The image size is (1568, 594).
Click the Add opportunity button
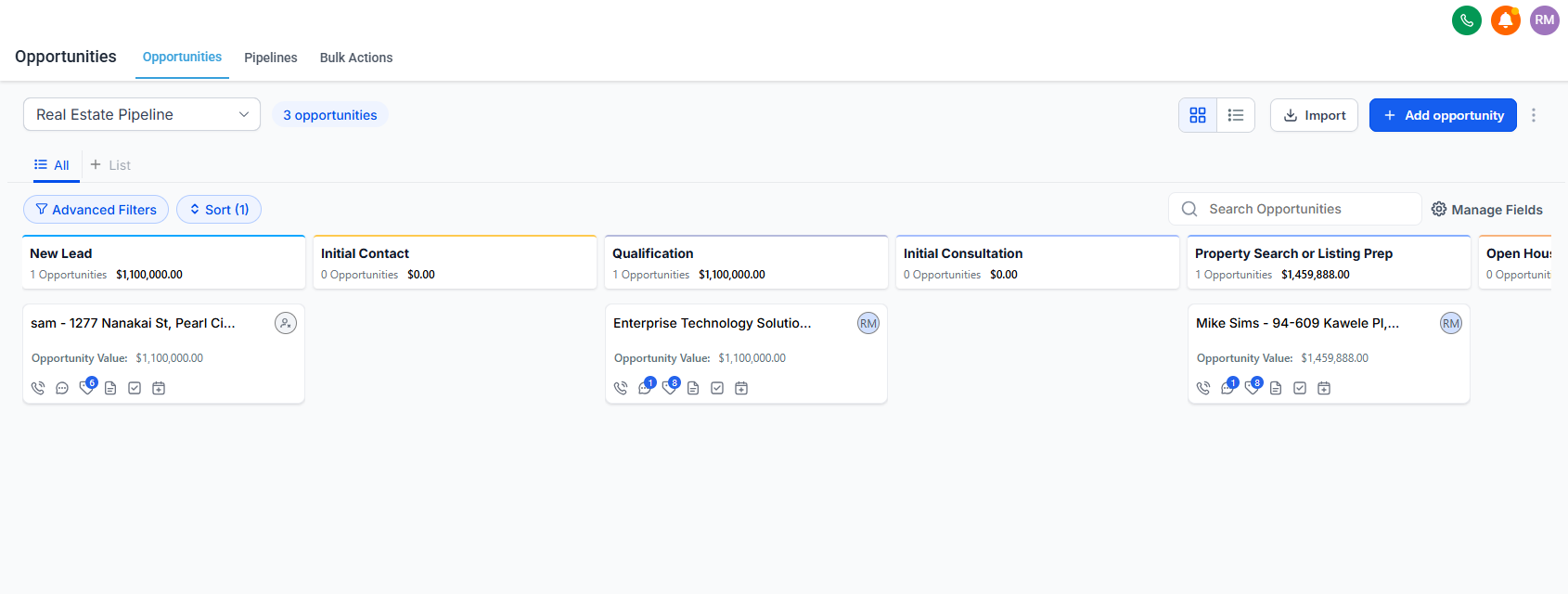point(1443,115)
